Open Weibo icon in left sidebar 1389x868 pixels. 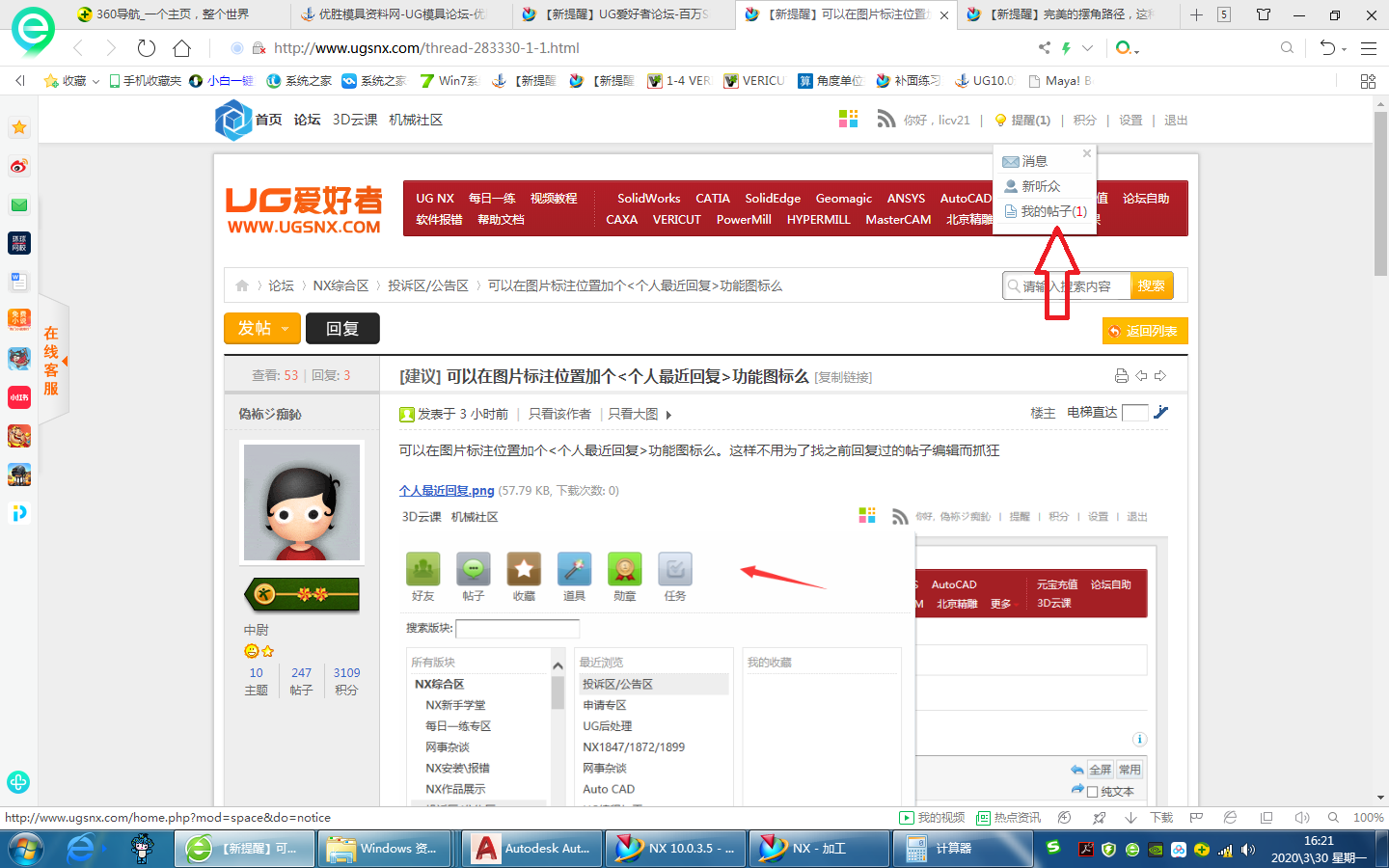click(x=19, y=166)
